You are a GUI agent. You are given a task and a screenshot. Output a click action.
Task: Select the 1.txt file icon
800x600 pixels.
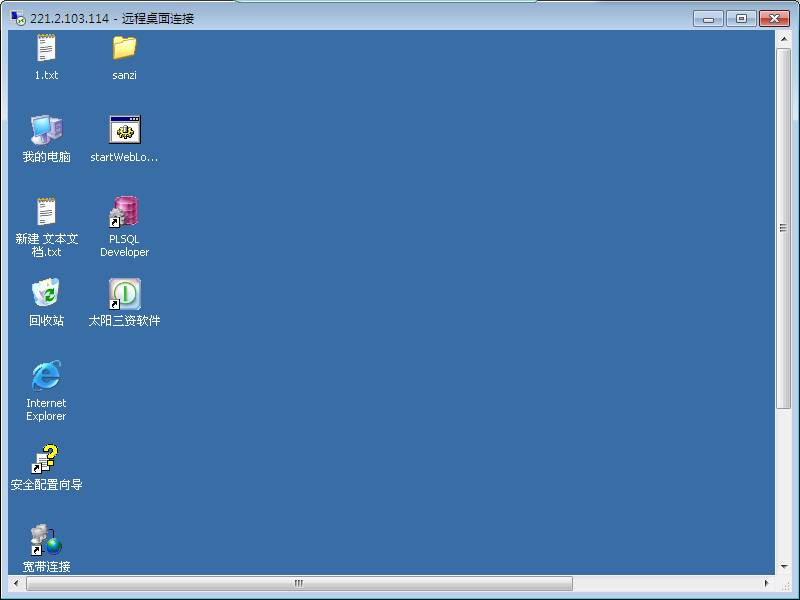pos(46,48)
